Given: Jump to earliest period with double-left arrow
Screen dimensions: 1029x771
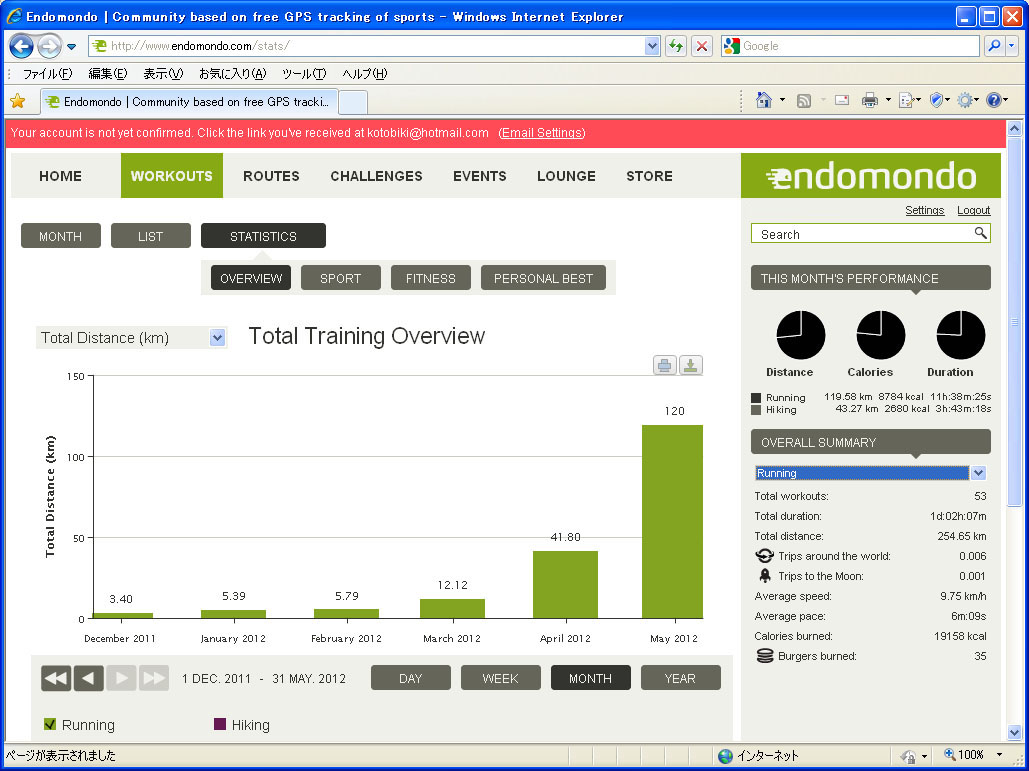Looking at the screenshot, I should [x=56, y=679].
